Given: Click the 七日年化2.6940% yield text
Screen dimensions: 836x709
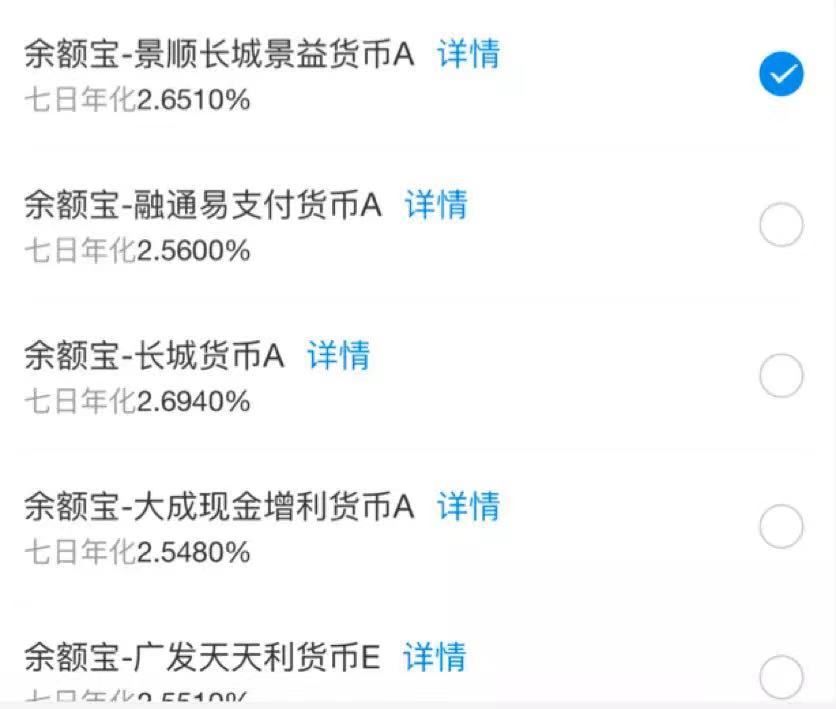Looking at the screenshot, I should (137, 402).
